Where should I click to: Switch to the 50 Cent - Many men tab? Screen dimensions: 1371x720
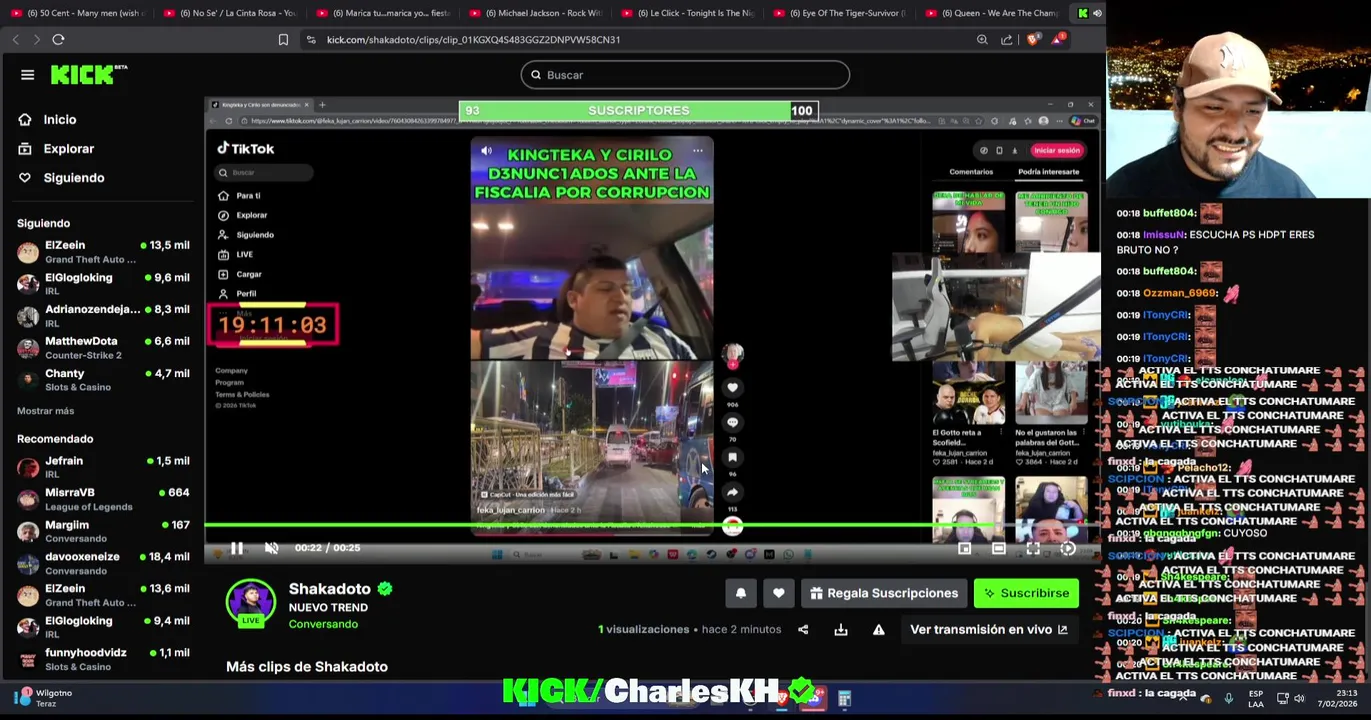78,13
